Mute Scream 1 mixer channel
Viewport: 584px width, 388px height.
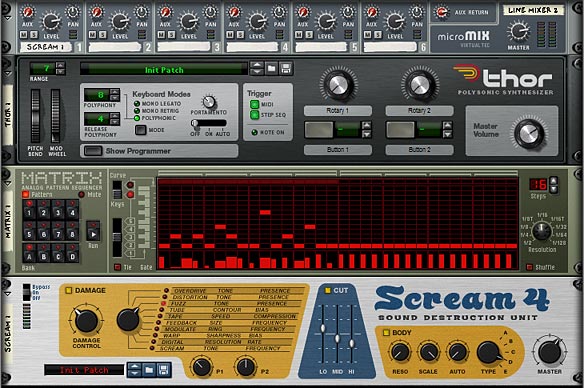[x=24, y=35]
